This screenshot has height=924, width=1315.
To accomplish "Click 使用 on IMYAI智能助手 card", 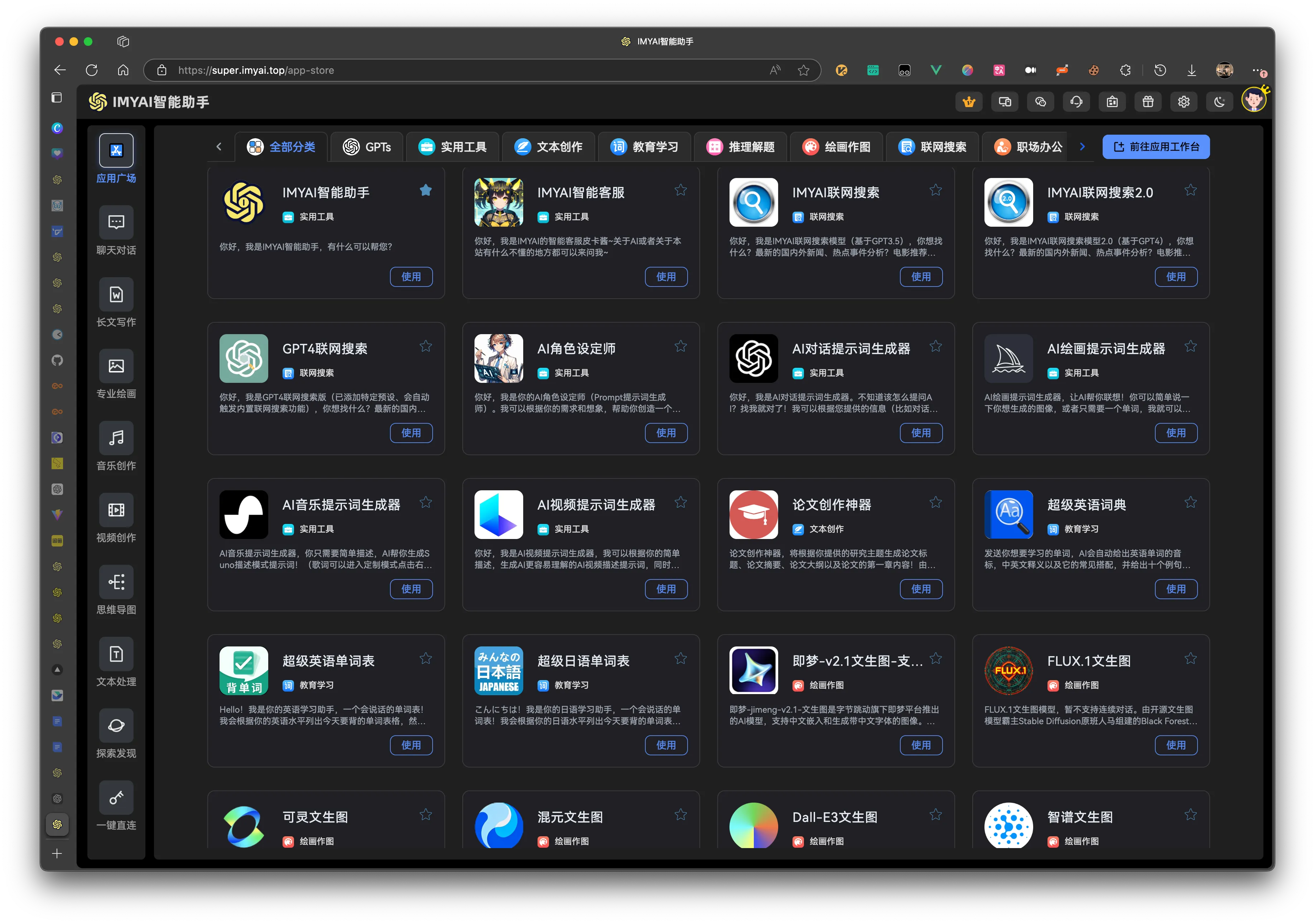I will tap(411, 277).
